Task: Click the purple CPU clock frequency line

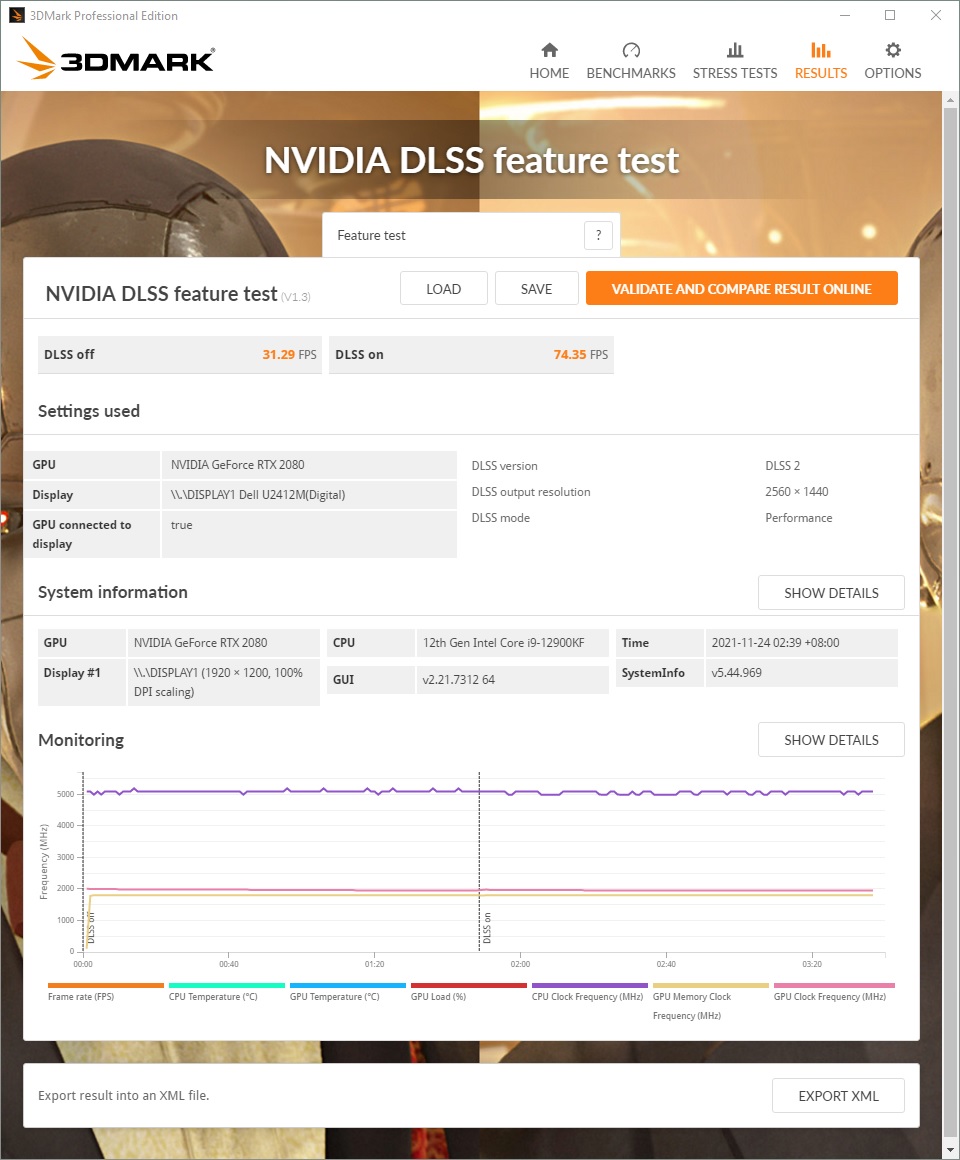Action: [x=479, y=792]
